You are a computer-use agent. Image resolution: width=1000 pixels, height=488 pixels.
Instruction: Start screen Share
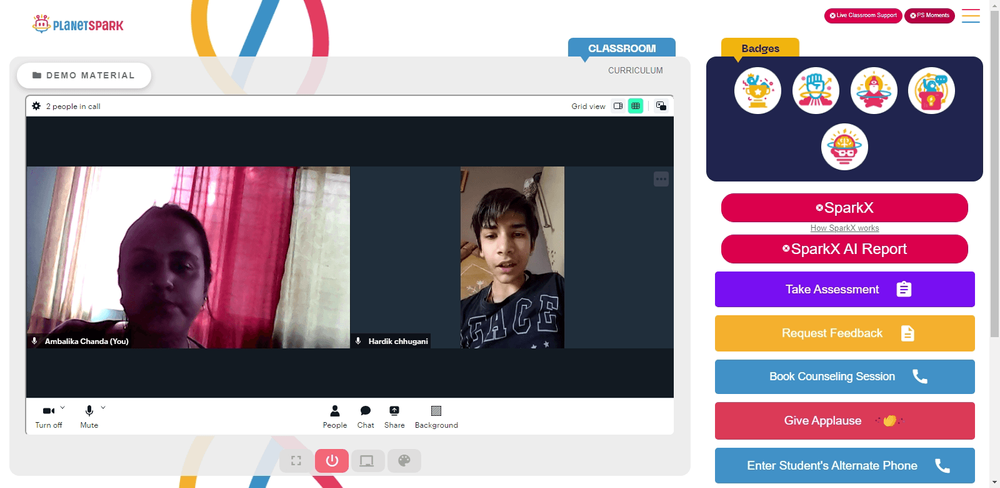point(394,417)
